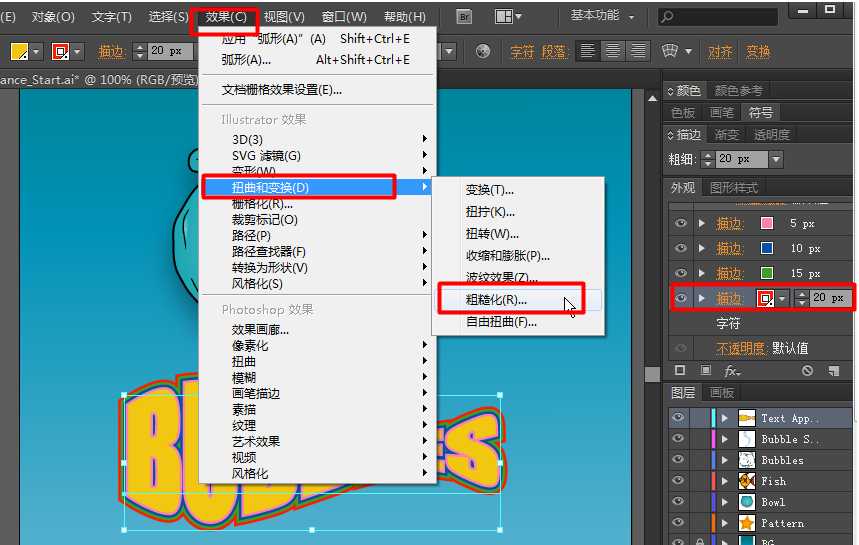859x545 pixels.
Task: Click duplicate selected item icon in Appearance panel
Action: [x=834, y=371]
